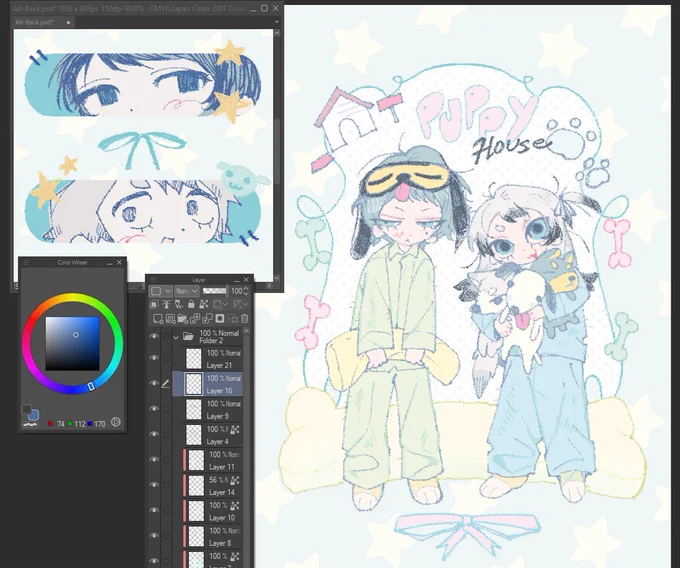Toggle visibility of Layer 9
This screenshot has width=680, height=568.
pos(154,409)
